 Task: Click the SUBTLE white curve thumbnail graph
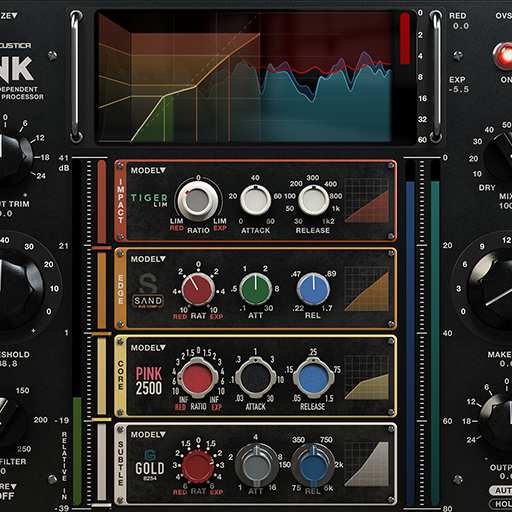point(367,464)
